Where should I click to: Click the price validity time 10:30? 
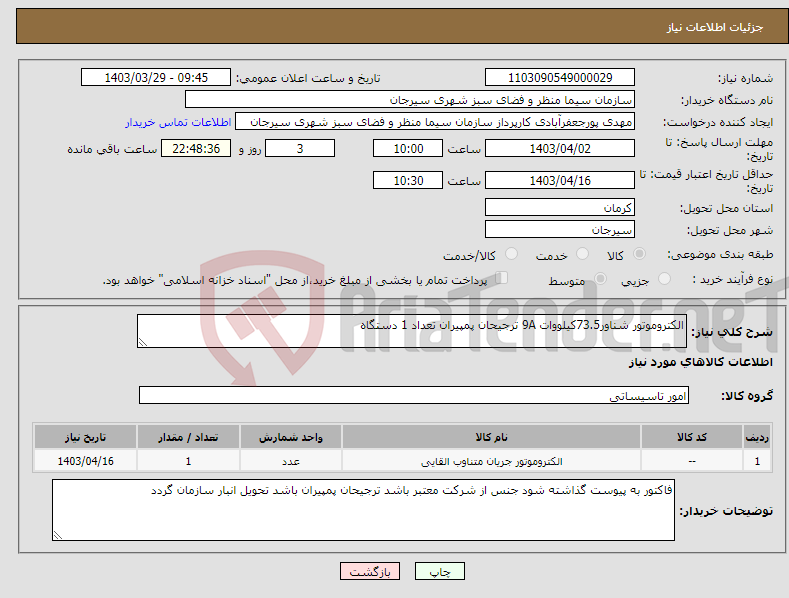pyautogui.click(x=408, y=180)
